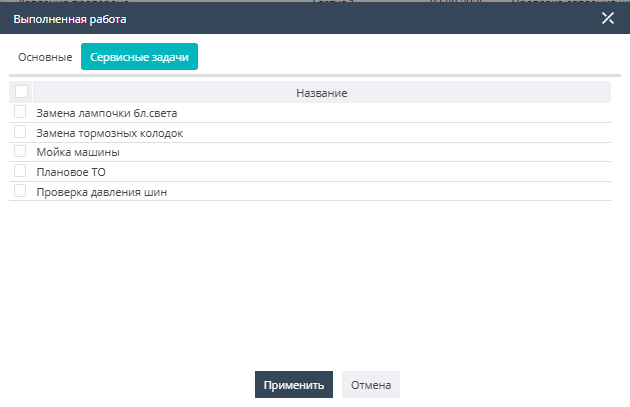The image size is (630, 407).
Task: Click the Плановое ТО label
Action: coord(71,172)
